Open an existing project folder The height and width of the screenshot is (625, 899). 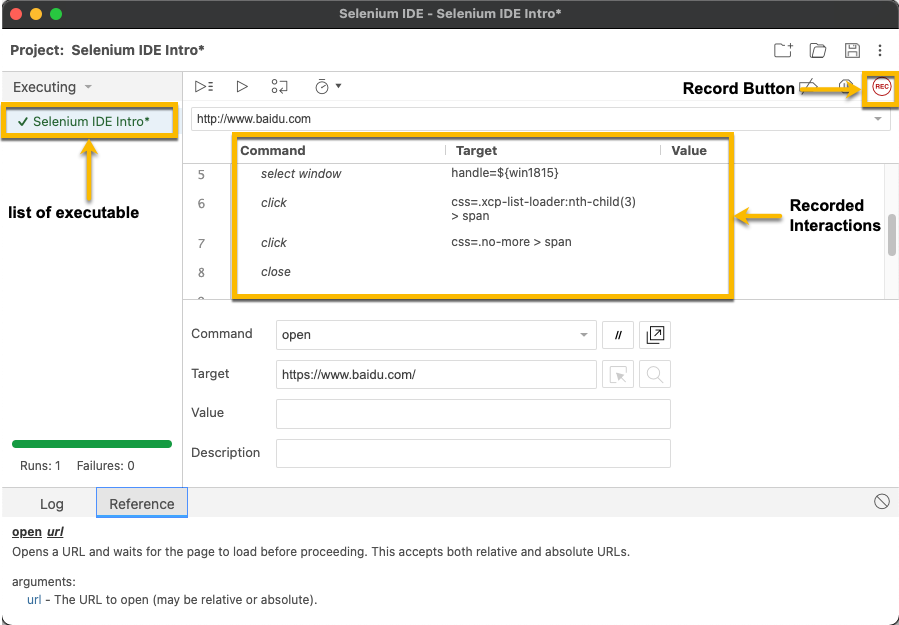point(818,50)
